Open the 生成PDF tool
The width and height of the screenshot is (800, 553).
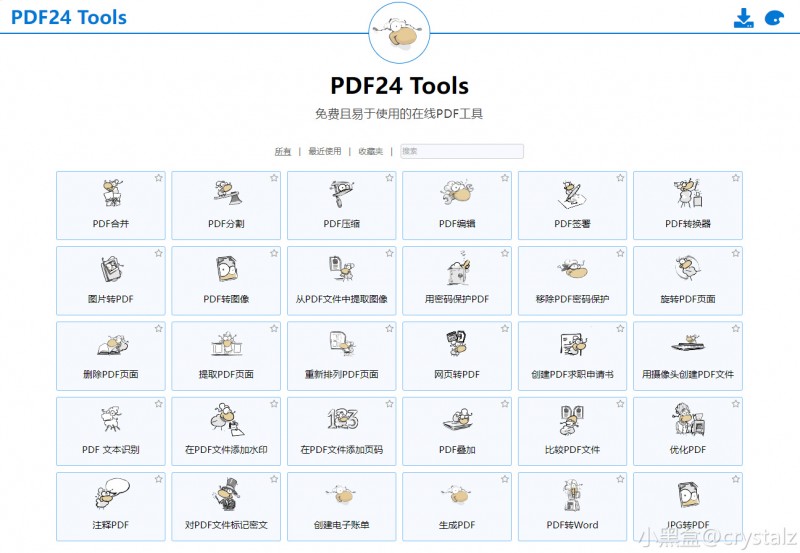pos(457,507)
